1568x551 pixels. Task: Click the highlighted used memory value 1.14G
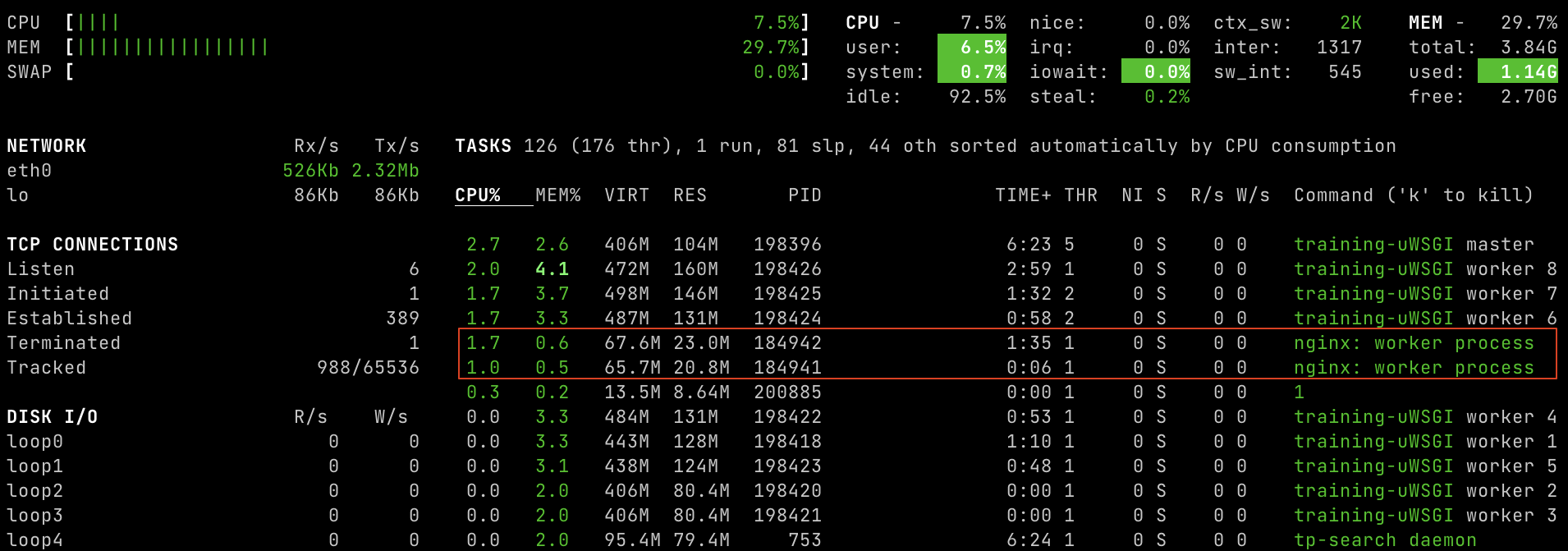[1517, 72]
